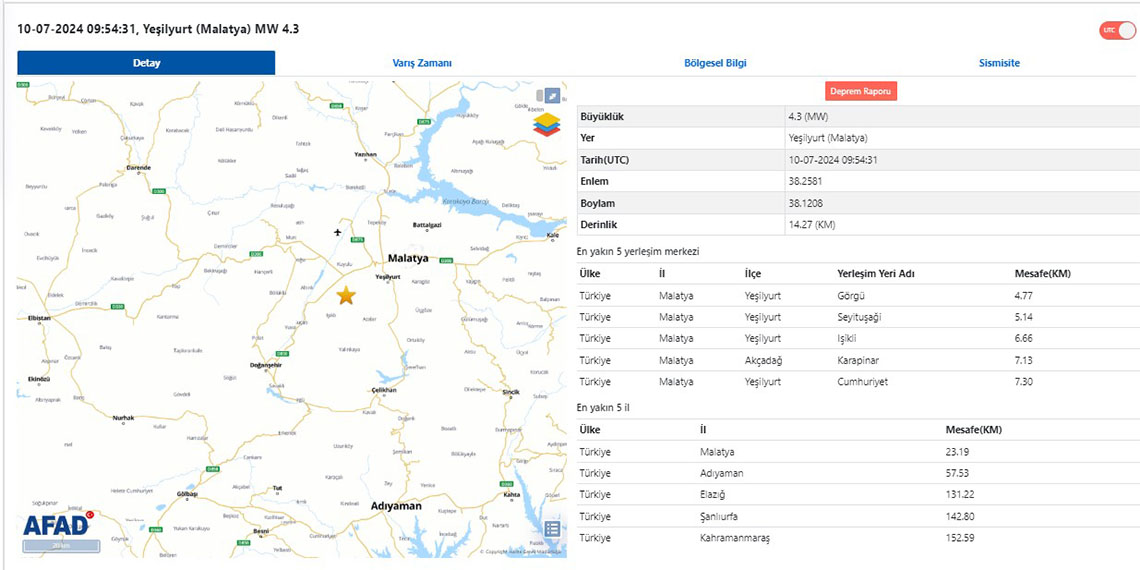Open the Bölgesel Bilgi tab

tap(714, 63)
